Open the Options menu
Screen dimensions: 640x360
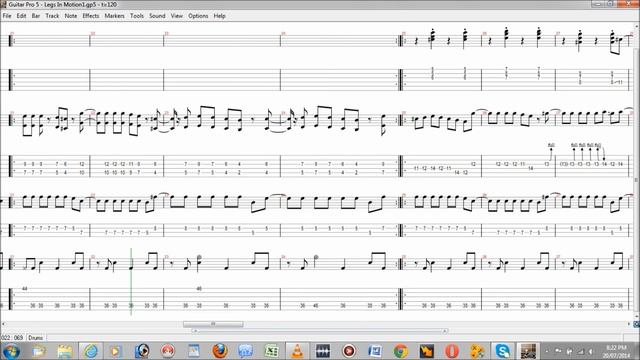pos(198,16)
